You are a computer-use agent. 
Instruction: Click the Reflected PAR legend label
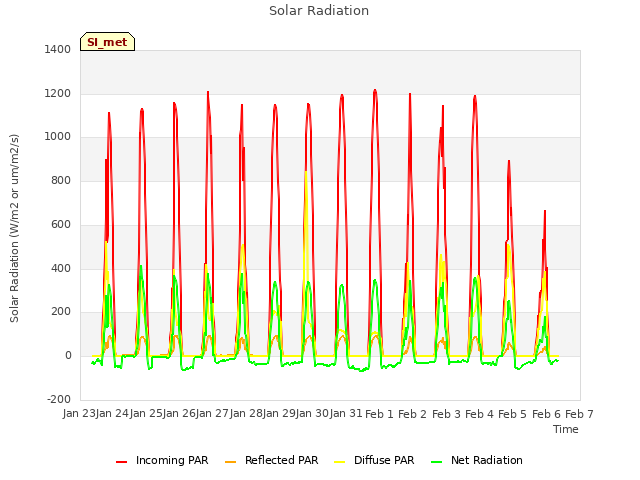[281, 460]
